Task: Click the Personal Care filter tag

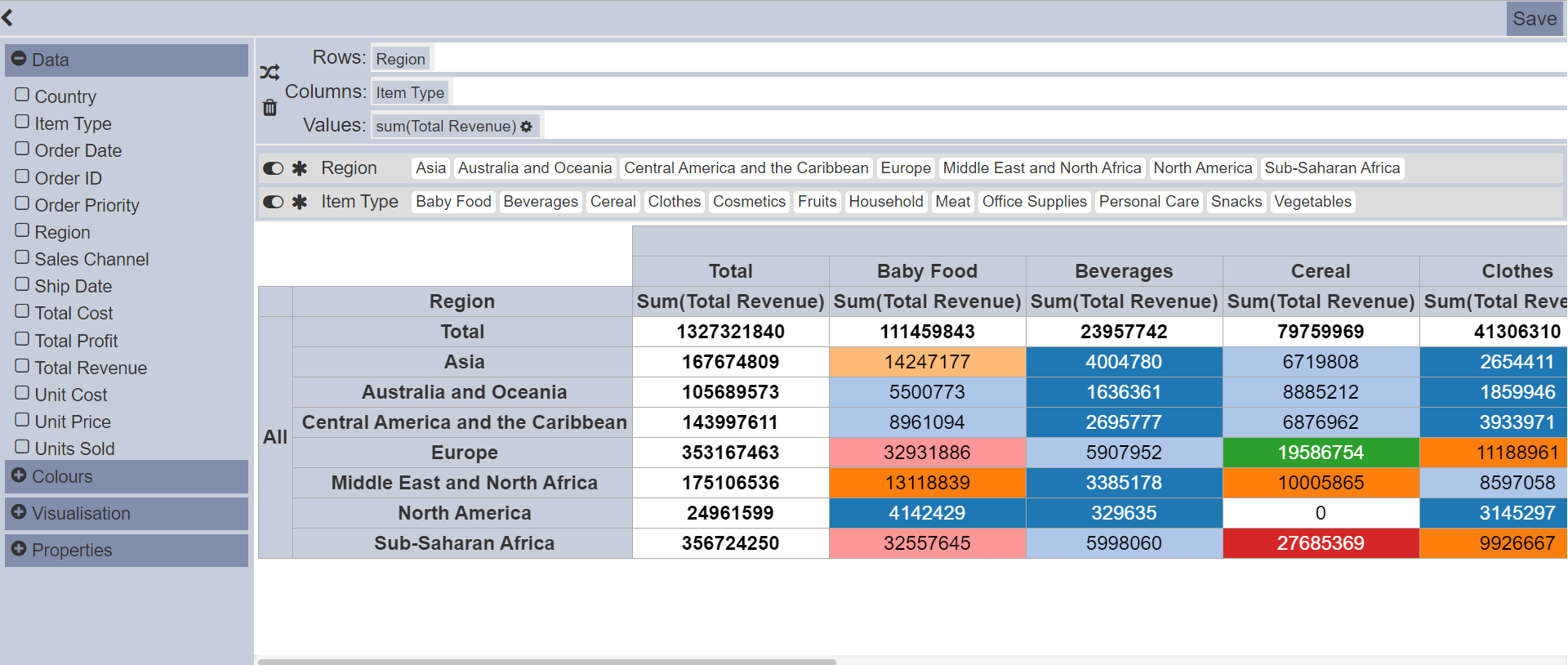Action: point(1149,202)
